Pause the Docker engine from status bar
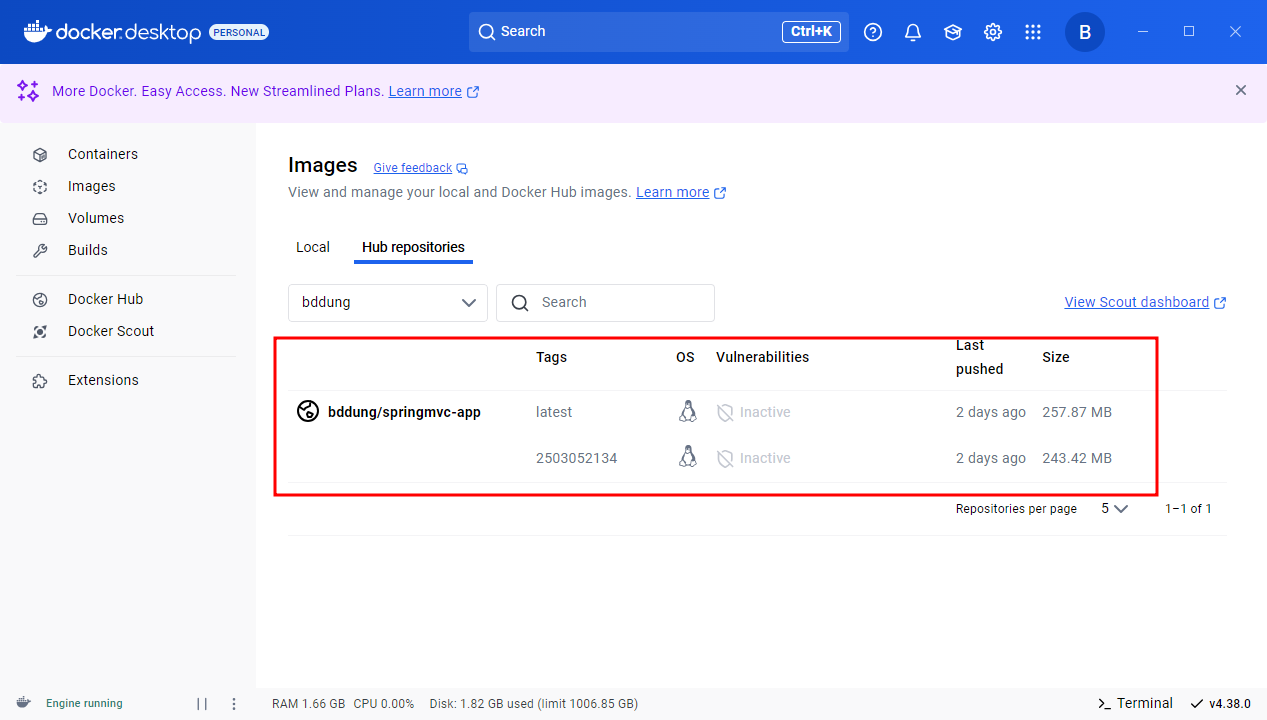Viewport: 1267px width, 720px height. pyautogui.click(x=202, y=704)
